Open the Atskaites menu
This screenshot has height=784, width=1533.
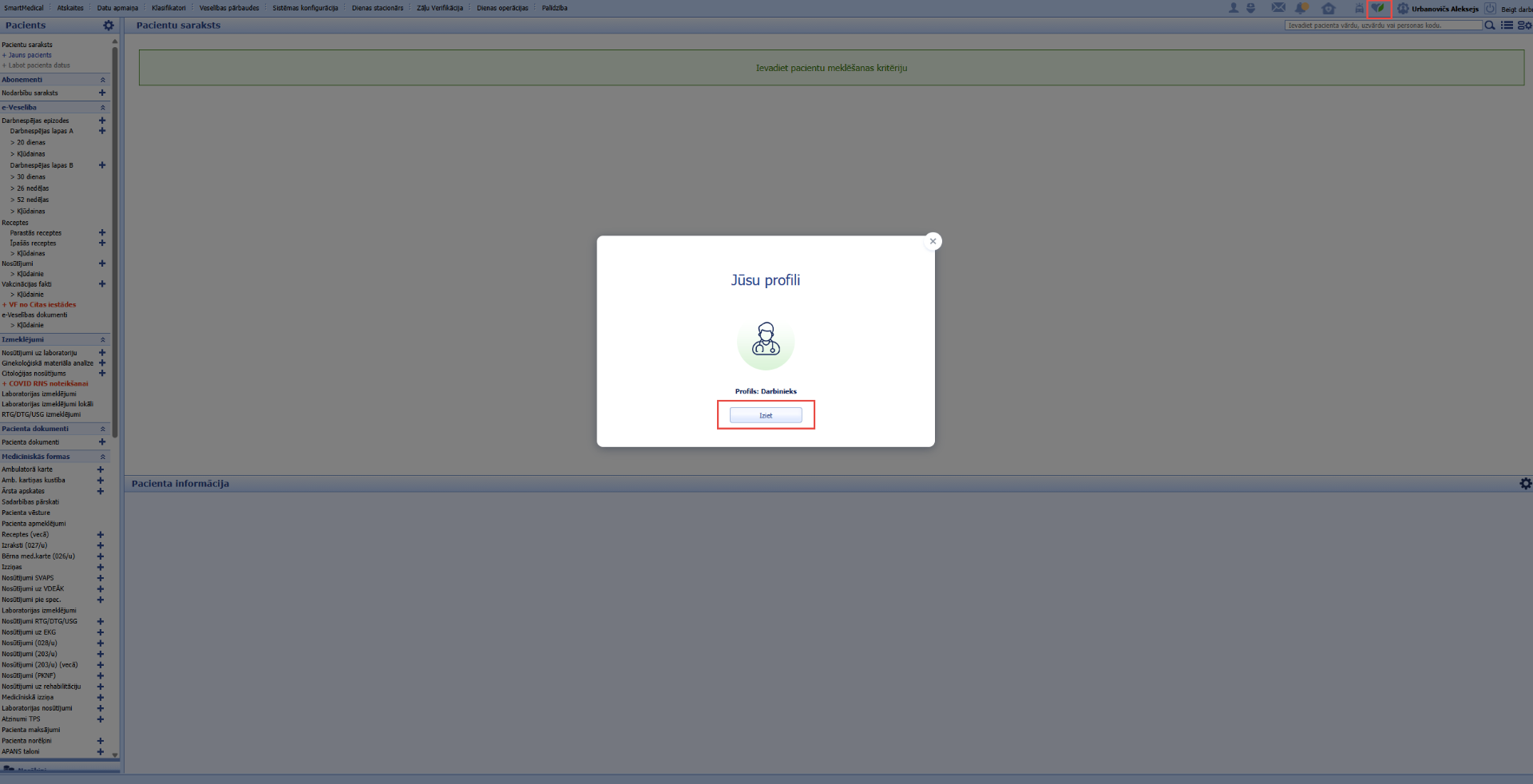point(70,8)
